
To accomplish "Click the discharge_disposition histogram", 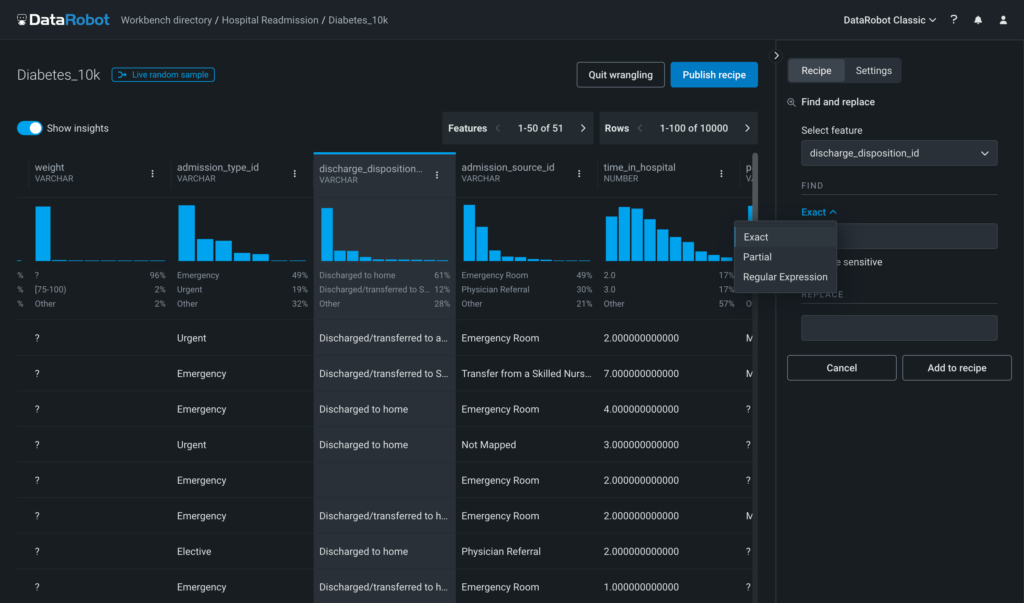I will pyautogui.click(x=384, y=235).
